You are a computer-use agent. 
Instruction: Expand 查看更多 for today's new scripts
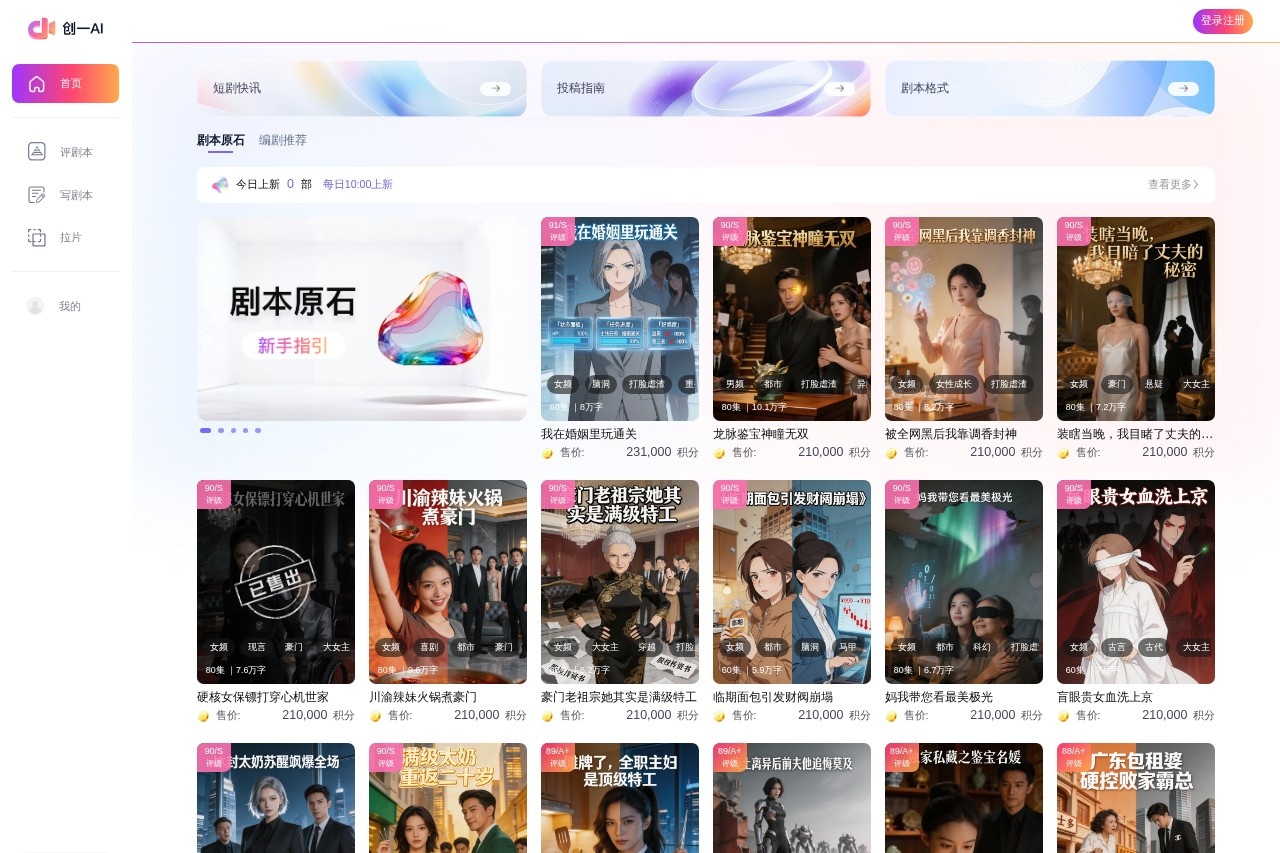tap(1173, 185)
